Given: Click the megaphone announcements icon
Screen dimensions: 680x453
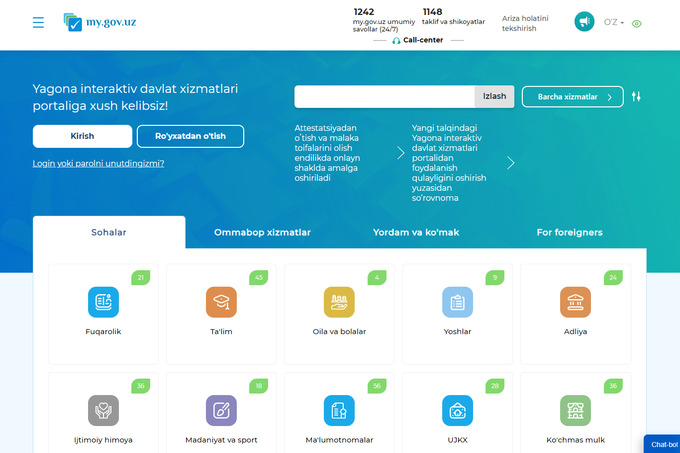Looking at the screenshot, I should (x=584, y=22).
